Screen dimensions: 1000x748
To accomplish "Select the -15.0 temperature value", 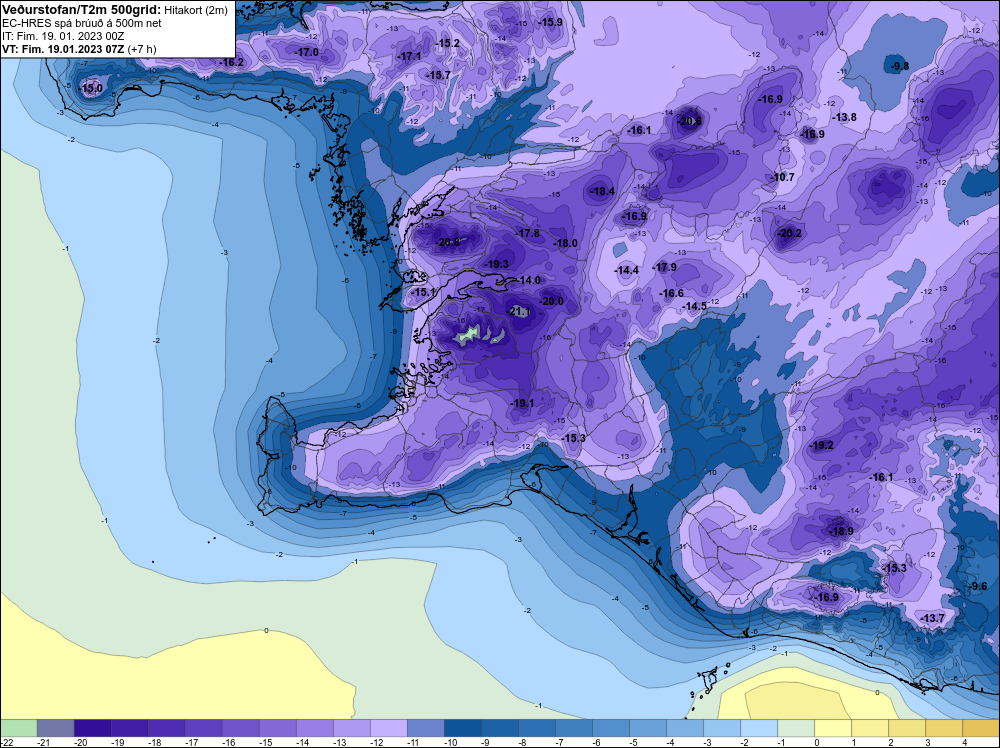I will pyautogui.click(x=91, y=88).
